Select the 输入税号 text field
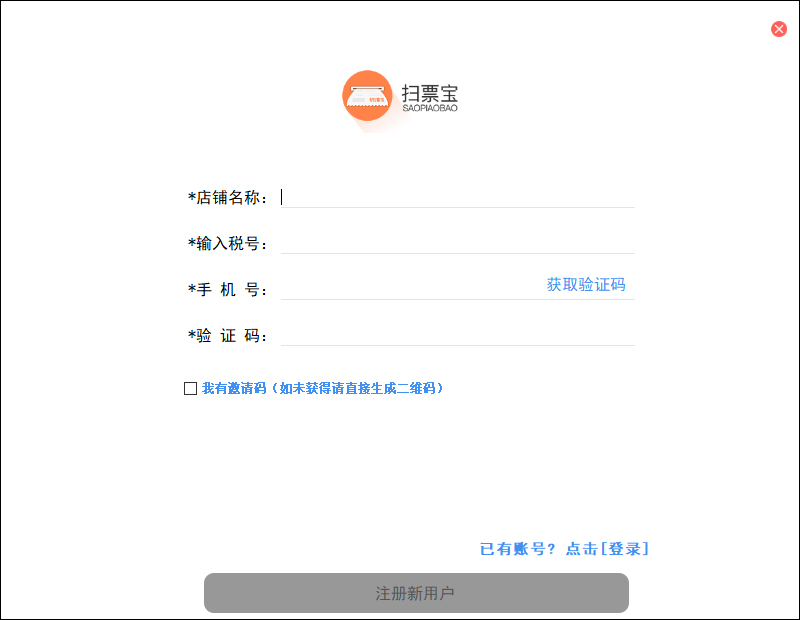The image size is (800, 620). pyautogui.click(x=458, y=243)
